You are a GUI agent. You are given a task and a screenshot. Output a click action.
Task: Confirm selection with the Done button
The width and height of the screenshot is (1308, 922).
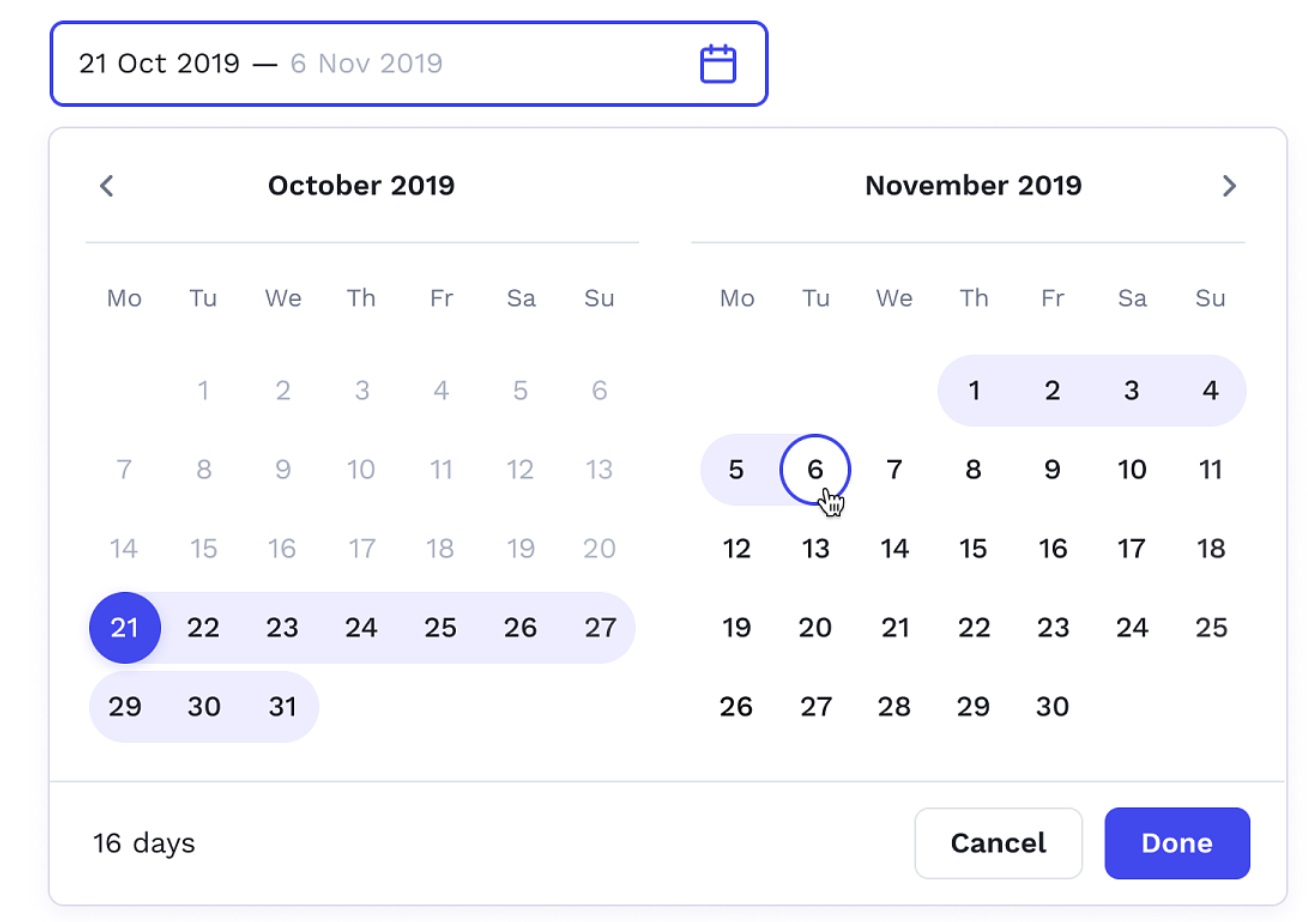[x=1177, y=843]
